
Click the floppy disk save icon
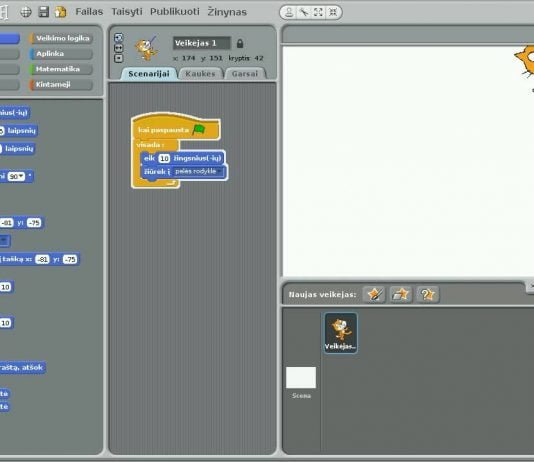(44, 12)
